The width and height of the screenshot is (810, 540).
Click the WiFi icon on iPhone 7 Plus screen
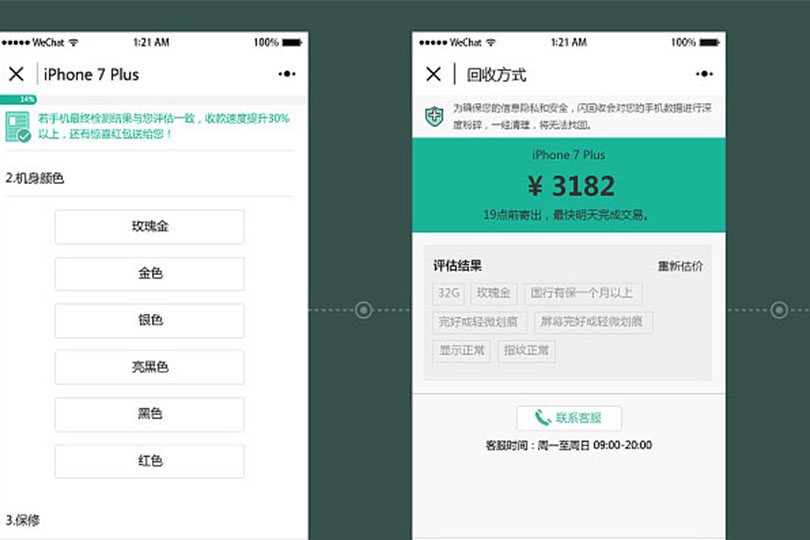[74, 42]
